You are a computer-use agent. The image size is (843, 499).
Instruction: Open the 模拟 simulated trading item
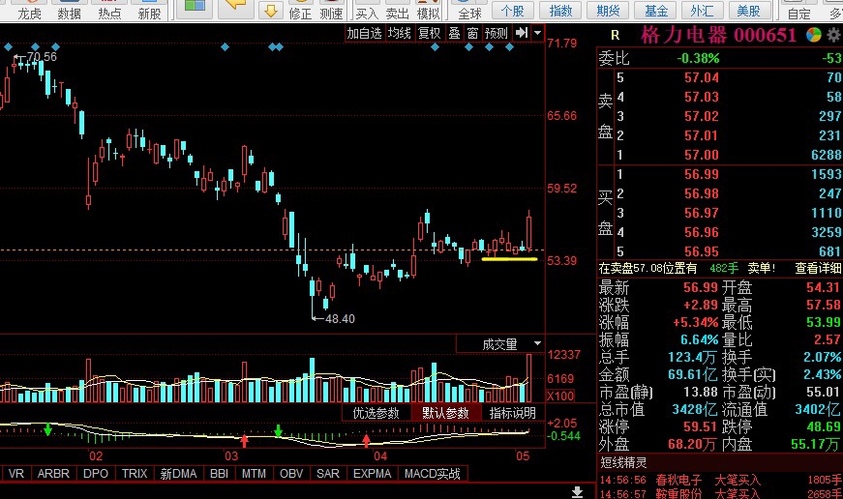coord(428,13)
